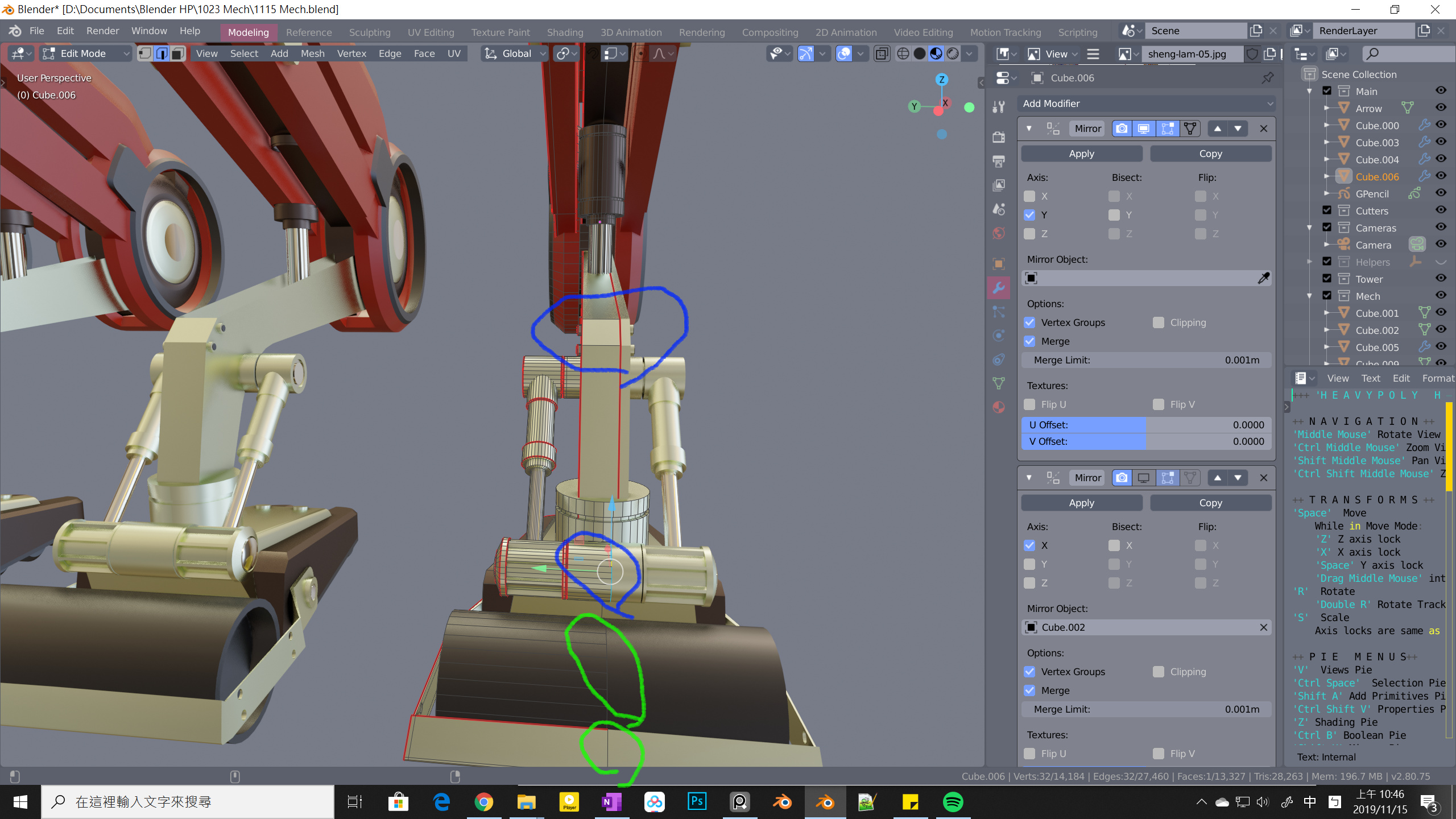Toggle first Mirror edit mode display icon
The image size is (1456, 819).
tap(1167, 129)
